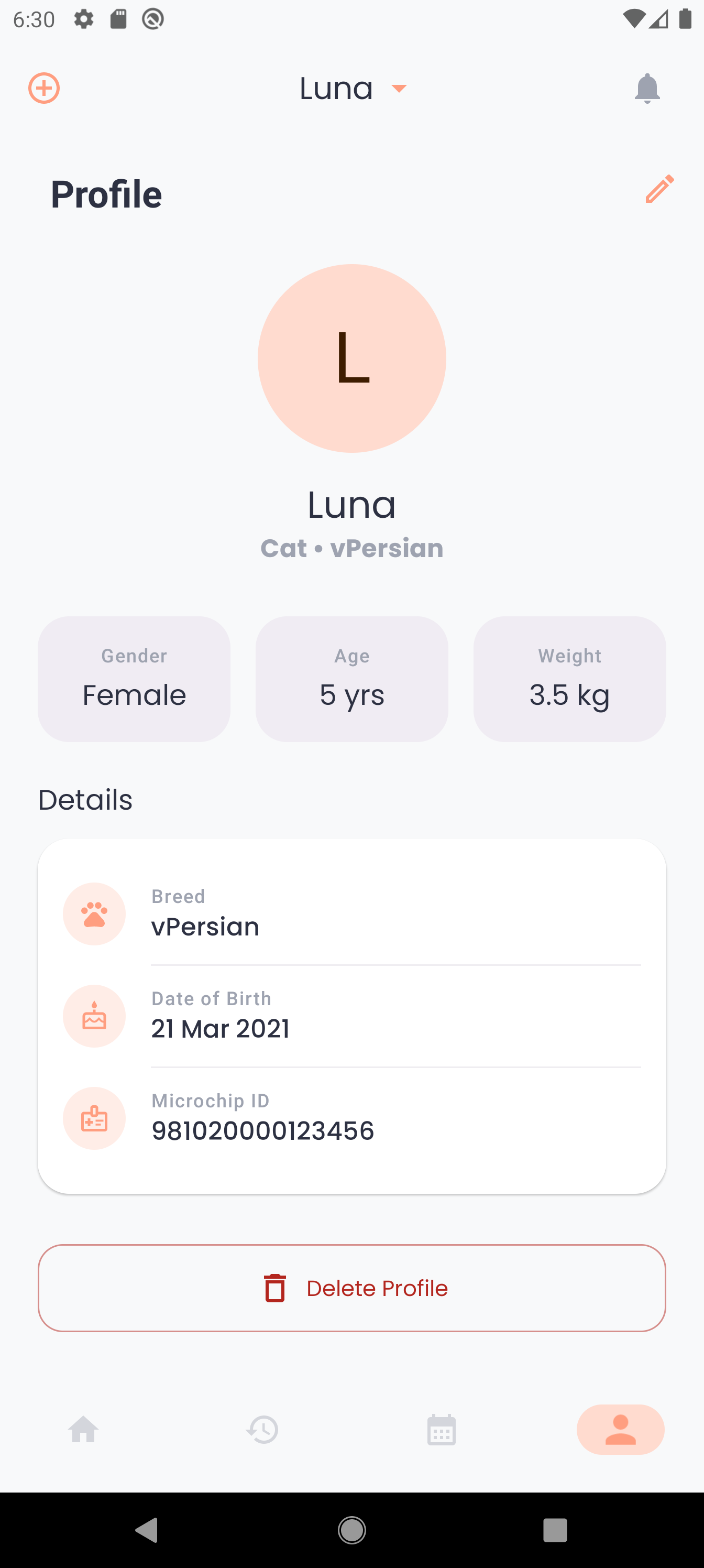
Task: Tap the Gender Female card
Action: [x=134, y=679]
